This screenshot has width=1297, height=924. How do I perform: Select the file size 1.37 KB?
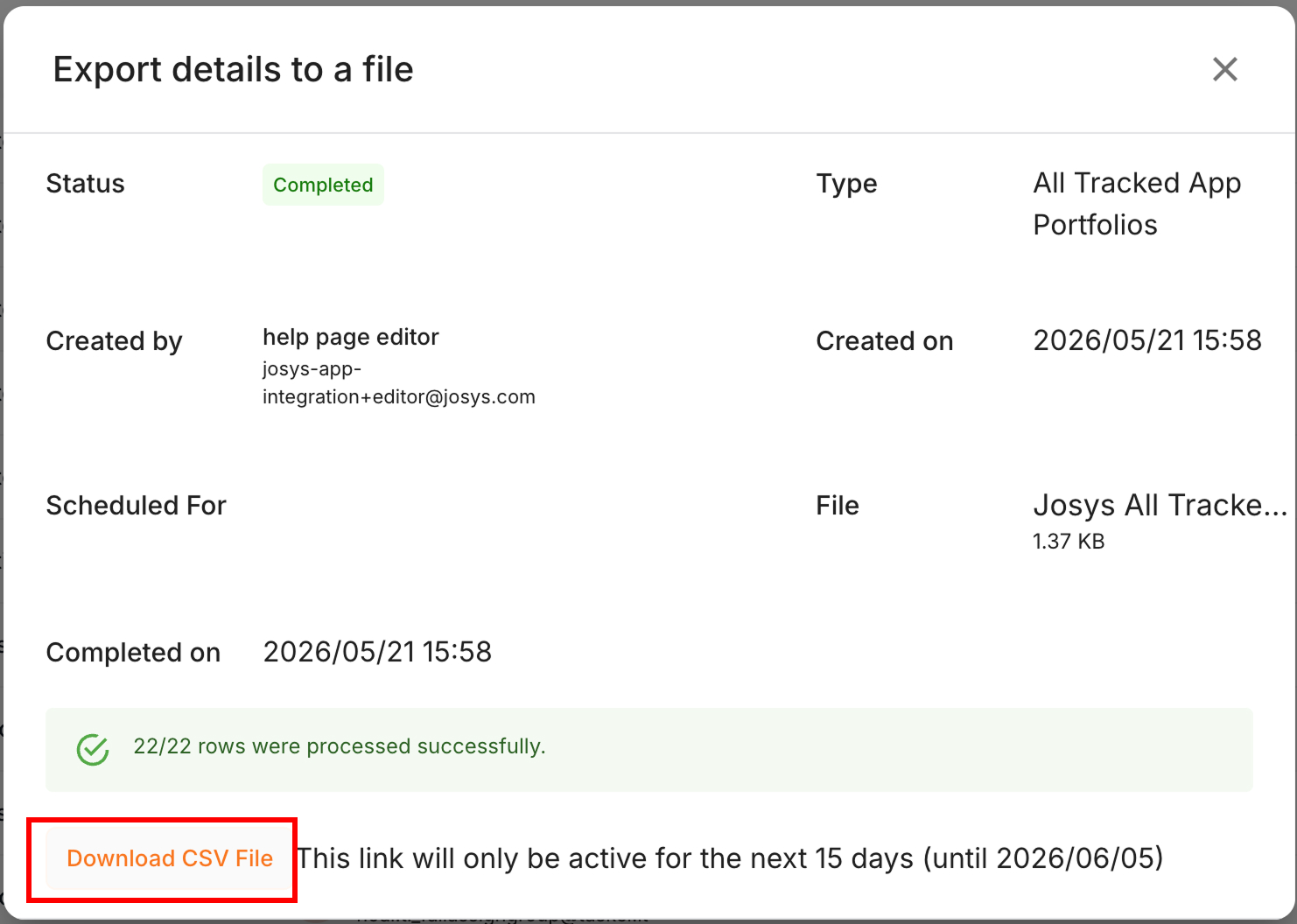click(1069, 542)
